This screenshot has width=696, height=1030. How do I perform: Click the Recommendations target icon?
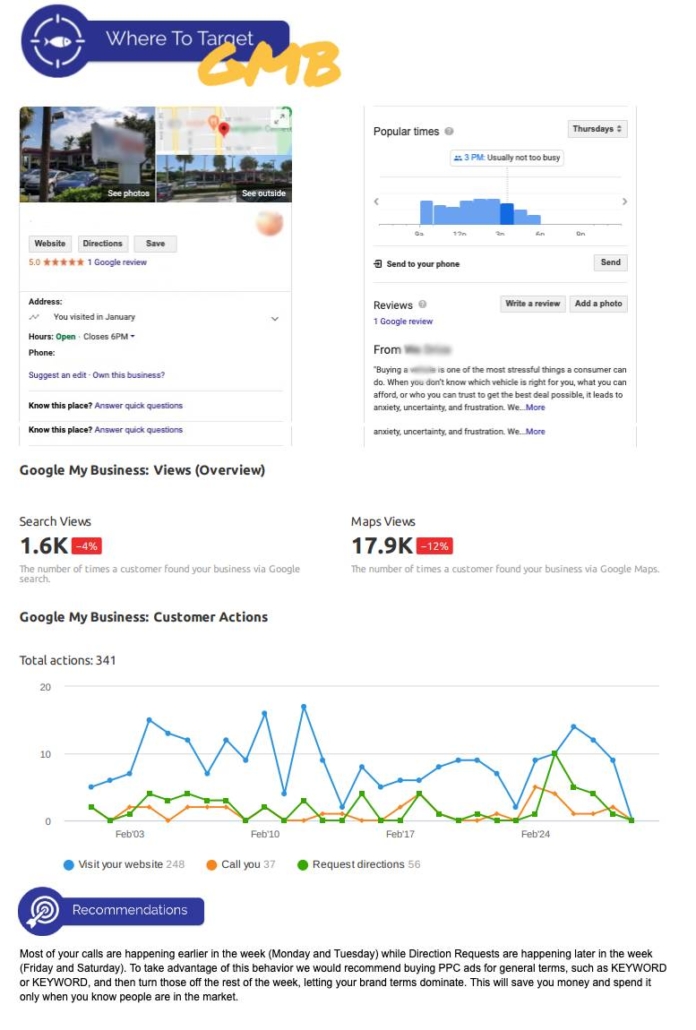43,911
